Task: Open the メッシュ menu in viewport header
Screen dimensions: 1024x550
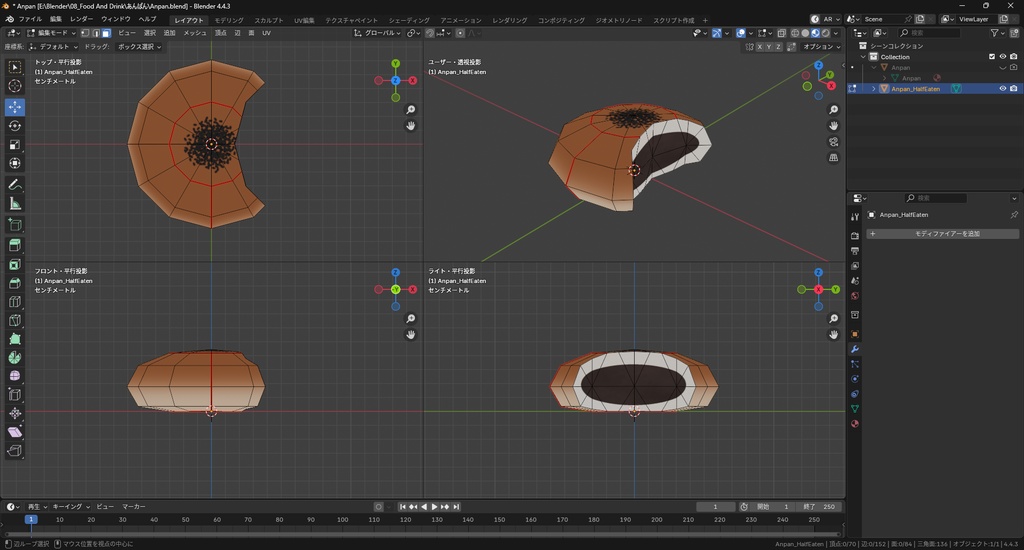Action: coord(195,33)
